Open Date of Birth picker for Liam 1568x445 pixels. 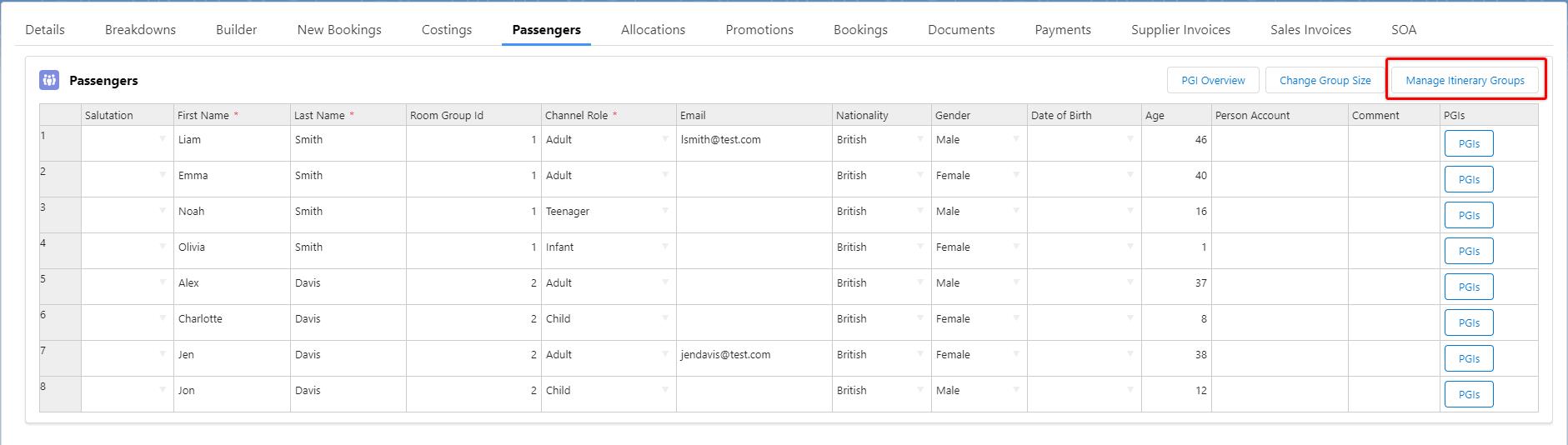(1130, 139)
